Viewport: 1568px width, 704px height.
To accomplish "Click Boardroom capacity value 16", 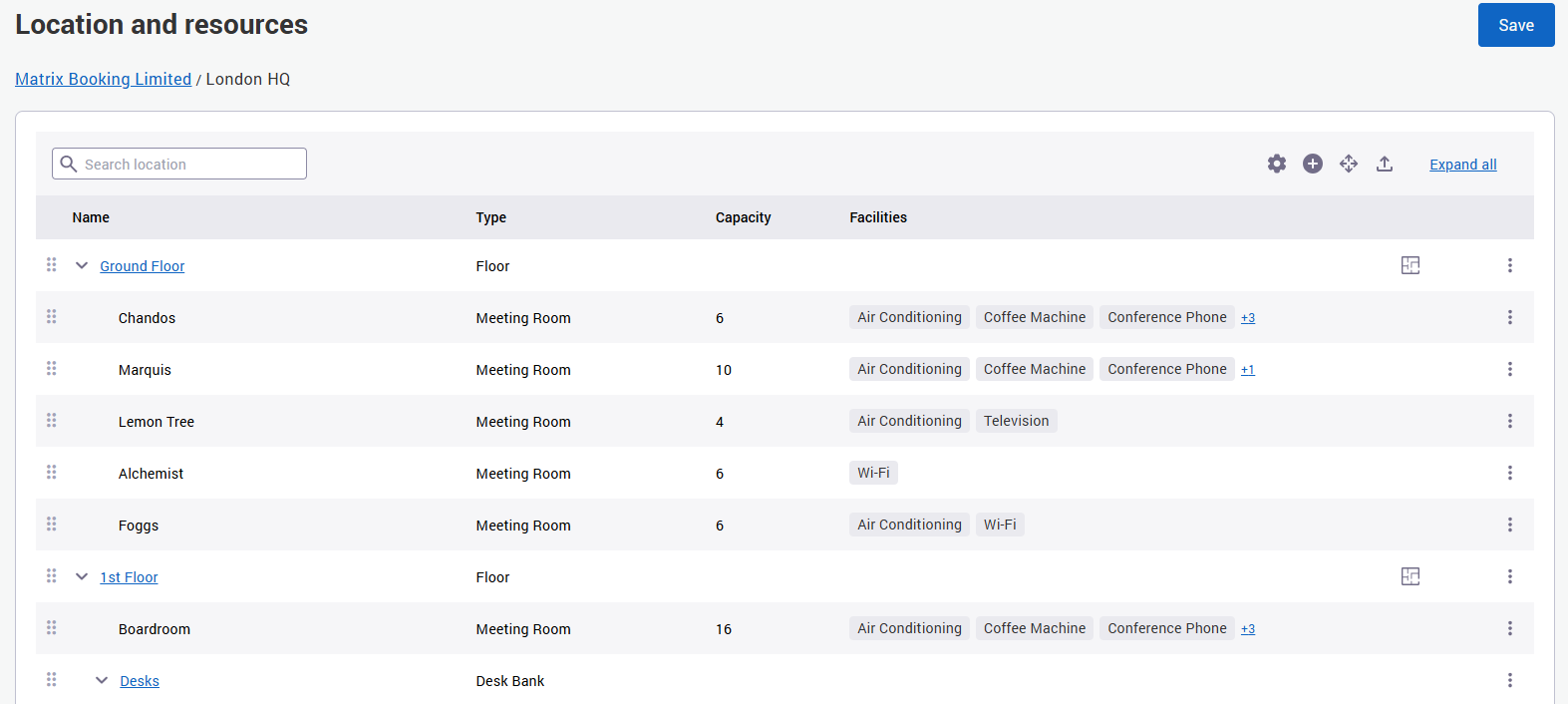I will tap(724, 629).
